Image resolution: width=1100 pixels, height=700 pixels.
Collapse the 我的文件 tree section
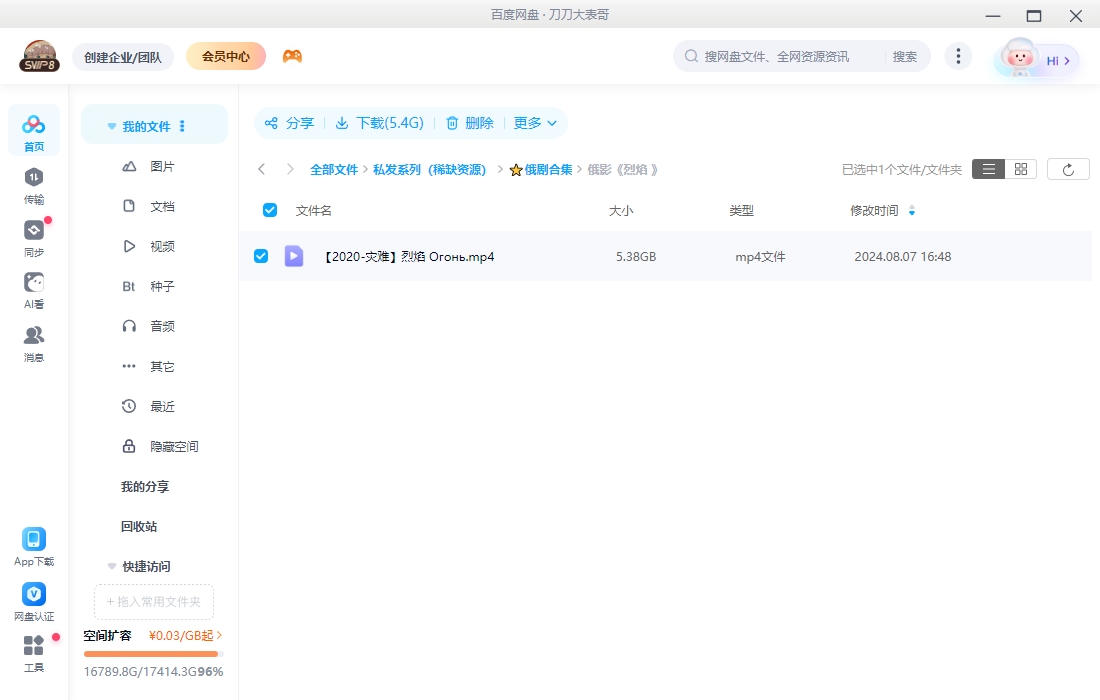click(x=111, y=126)
